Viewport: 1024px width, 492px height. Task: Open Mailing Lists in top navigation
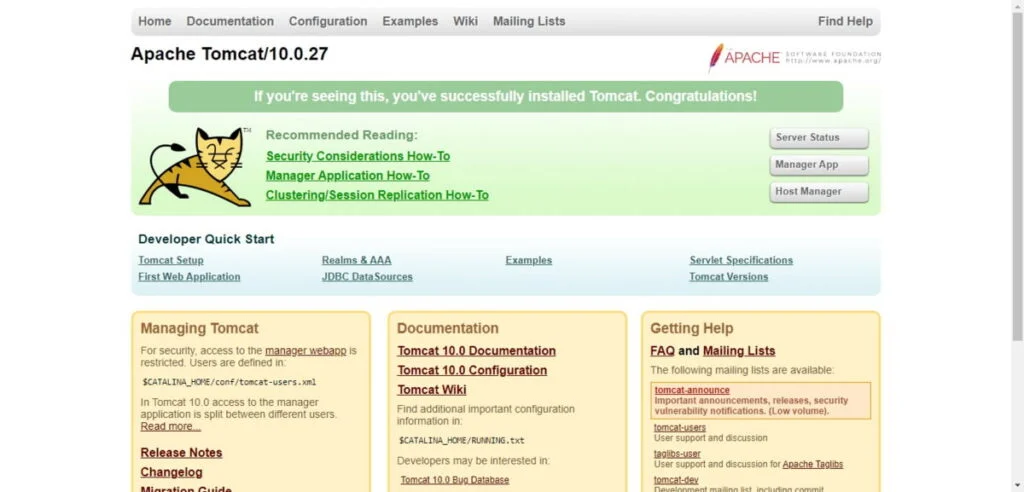point(529,21)
